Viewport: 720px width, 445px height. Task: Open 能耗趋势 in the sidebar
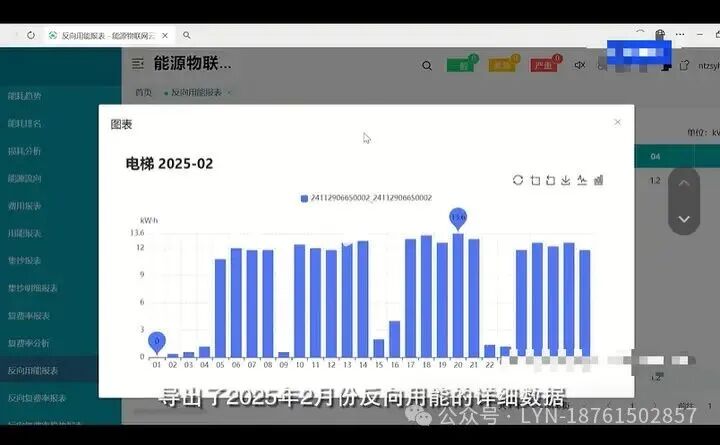coord(24,96)
